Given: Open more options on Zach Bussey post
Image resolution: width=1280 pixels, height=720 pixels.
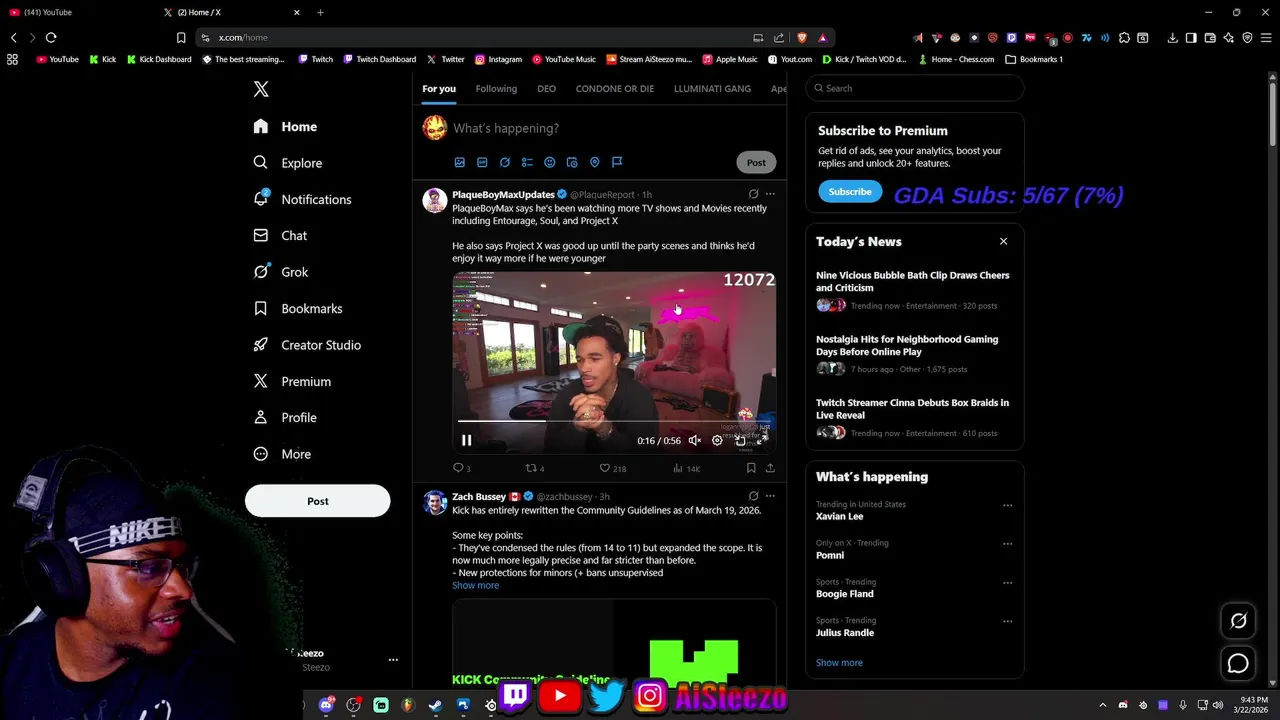Looking at the screenshot, I should (770, 496).
